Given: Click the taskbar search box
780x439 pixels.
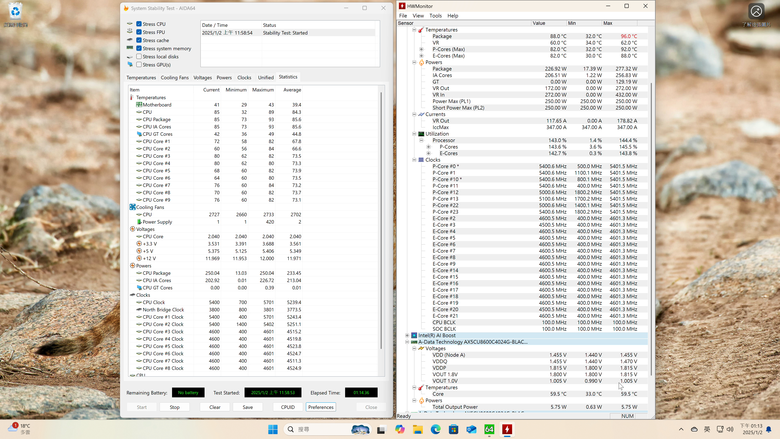Looking at the screenshot, I should click(328, 430).
